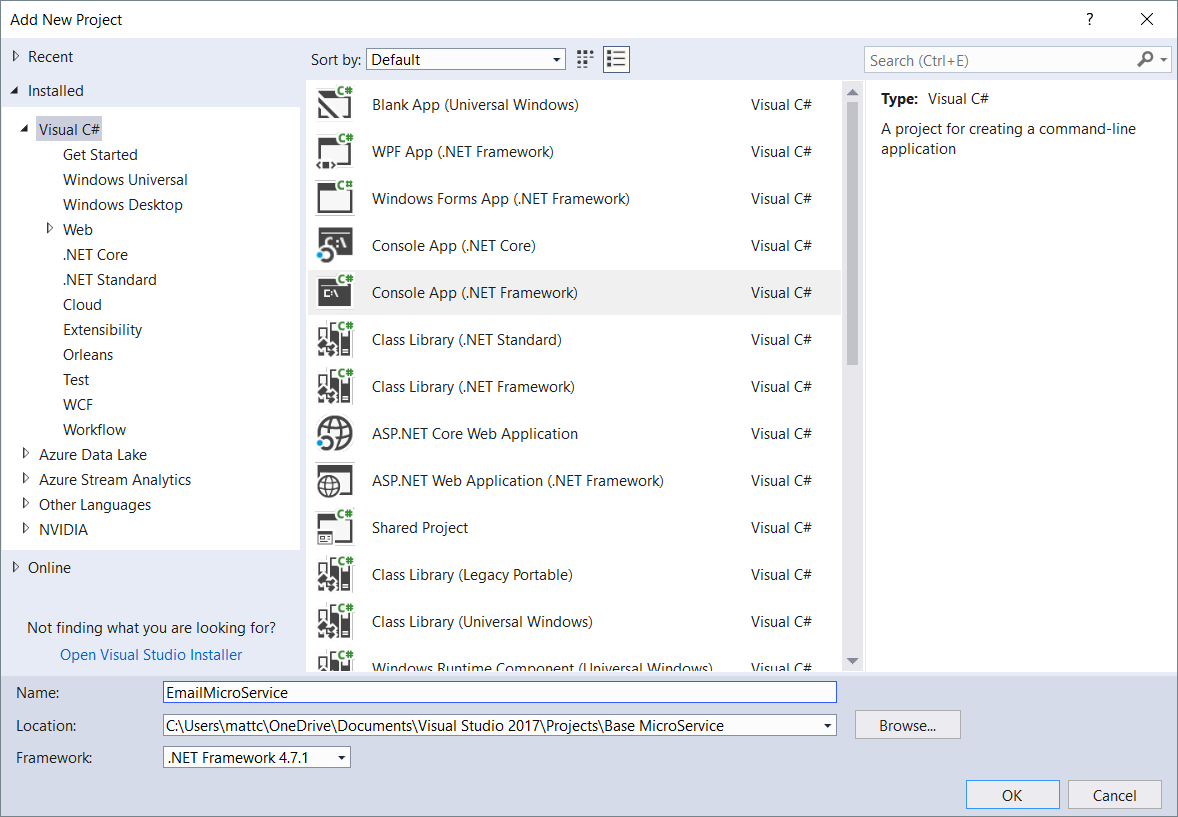
Task: Click the template list scroll down arrow
Action: [852, 661]
